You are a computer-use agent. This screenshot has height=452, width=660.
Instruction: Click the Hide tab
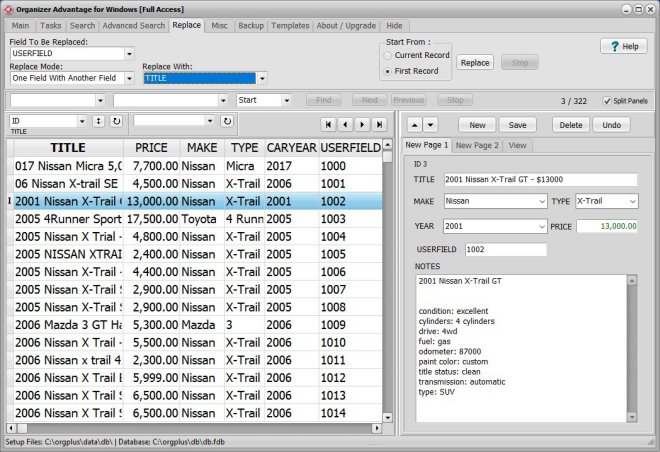coord(394,26)
